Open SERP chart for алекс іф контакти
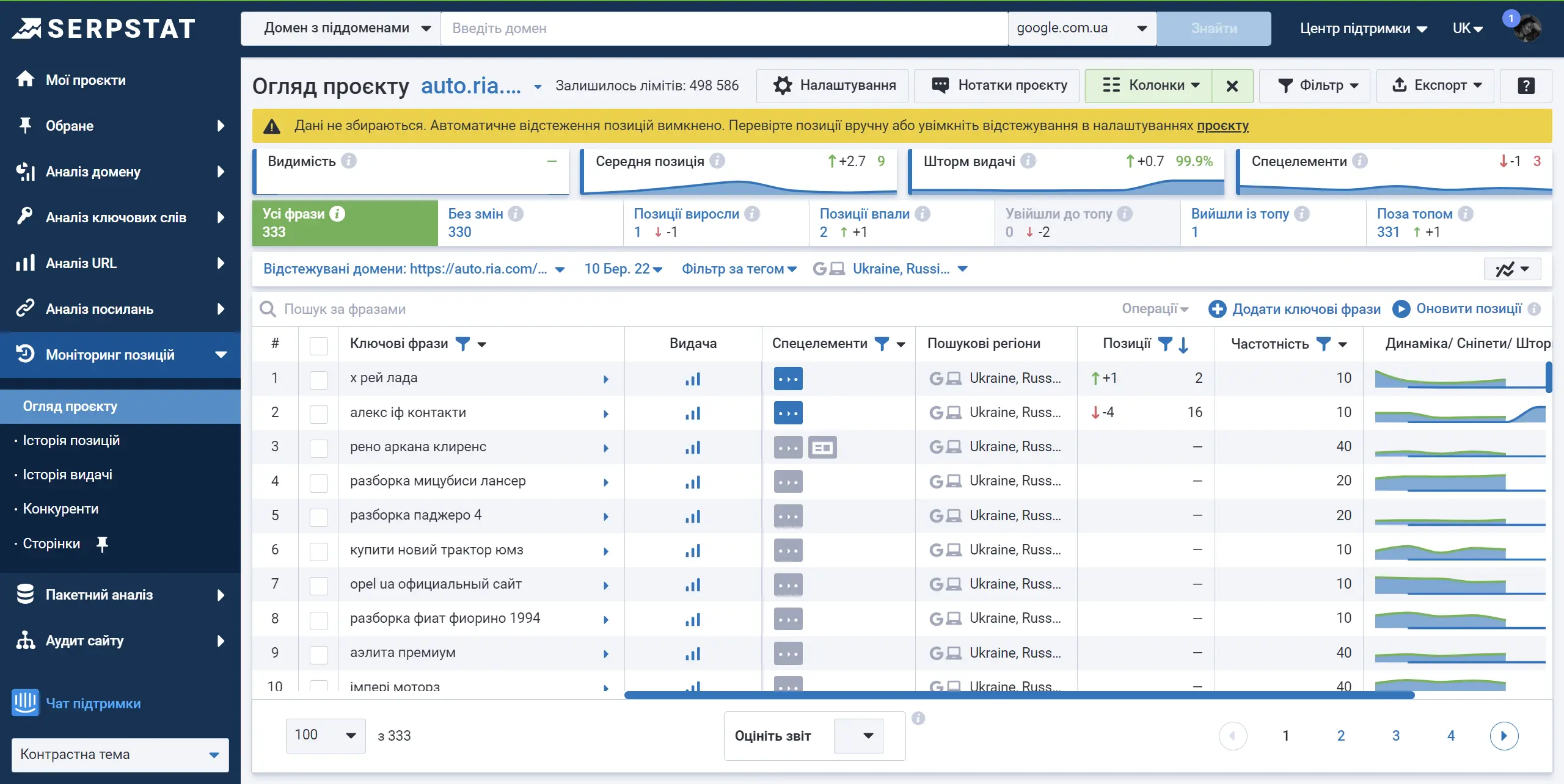The height and width of the screenshot is (784, 1564). tap(693, 413)
